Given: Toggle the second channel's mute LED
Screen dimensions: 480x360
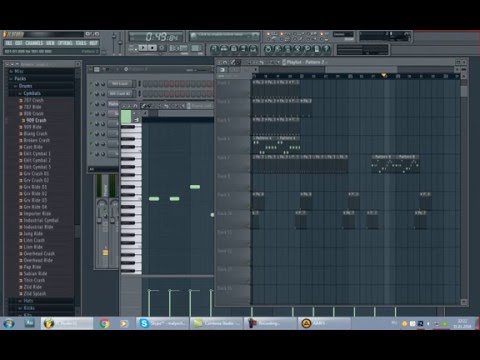Looking at the screenshot, I should point(91,93).
